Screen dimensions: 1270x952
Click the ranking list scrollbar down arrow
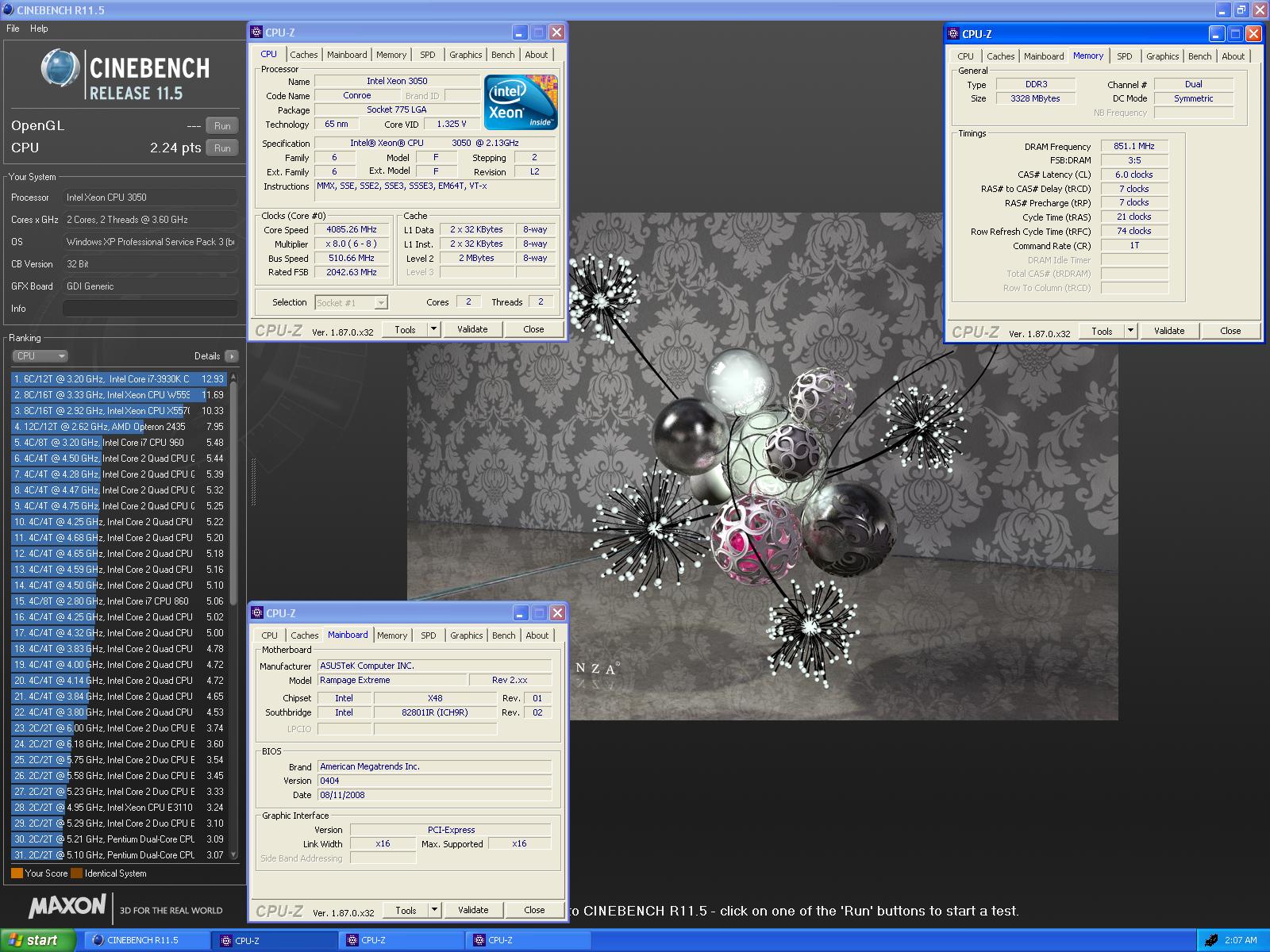(x=233, y=854)
